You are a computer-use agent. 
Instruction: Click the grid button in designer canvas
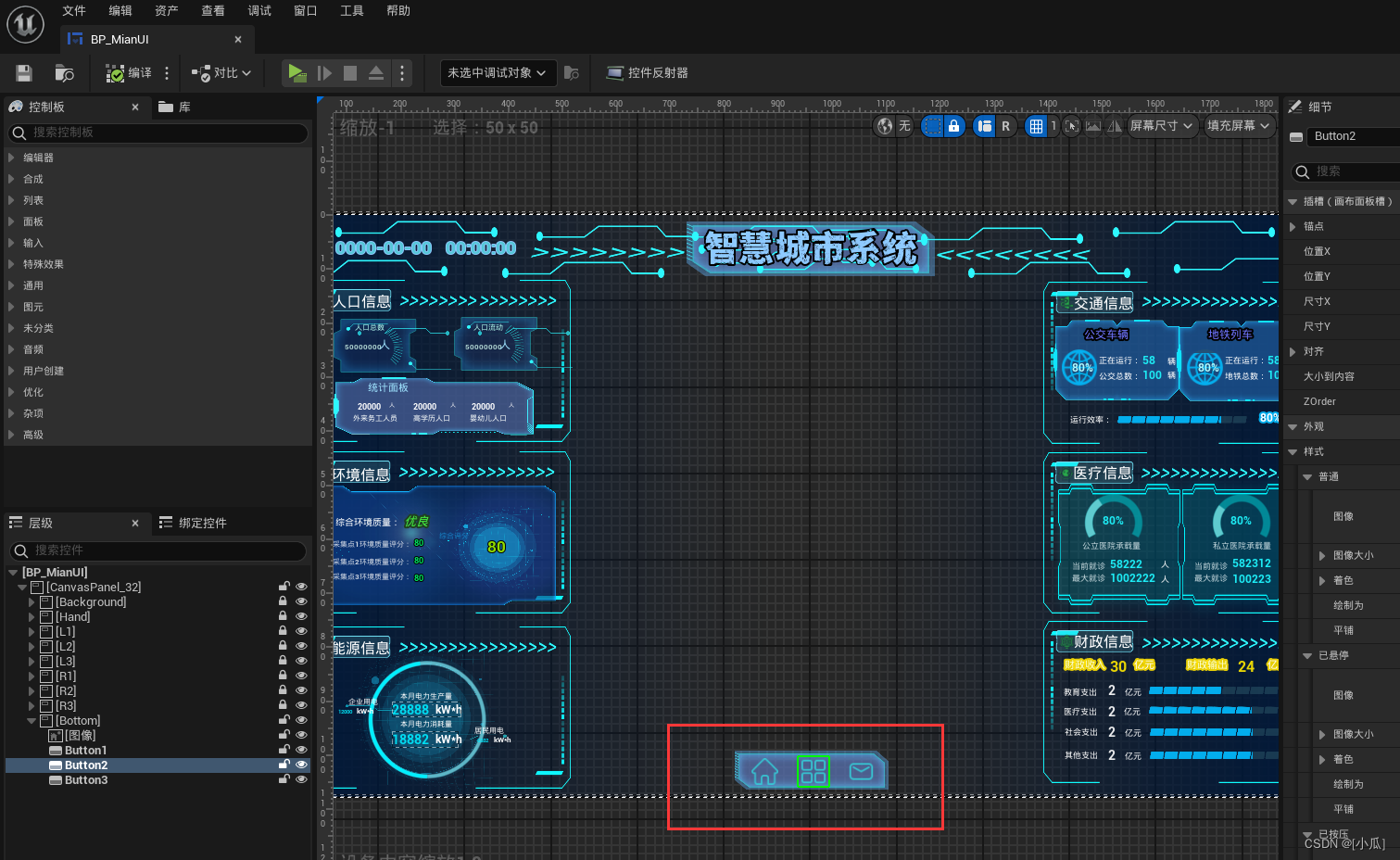click(814, 771)
